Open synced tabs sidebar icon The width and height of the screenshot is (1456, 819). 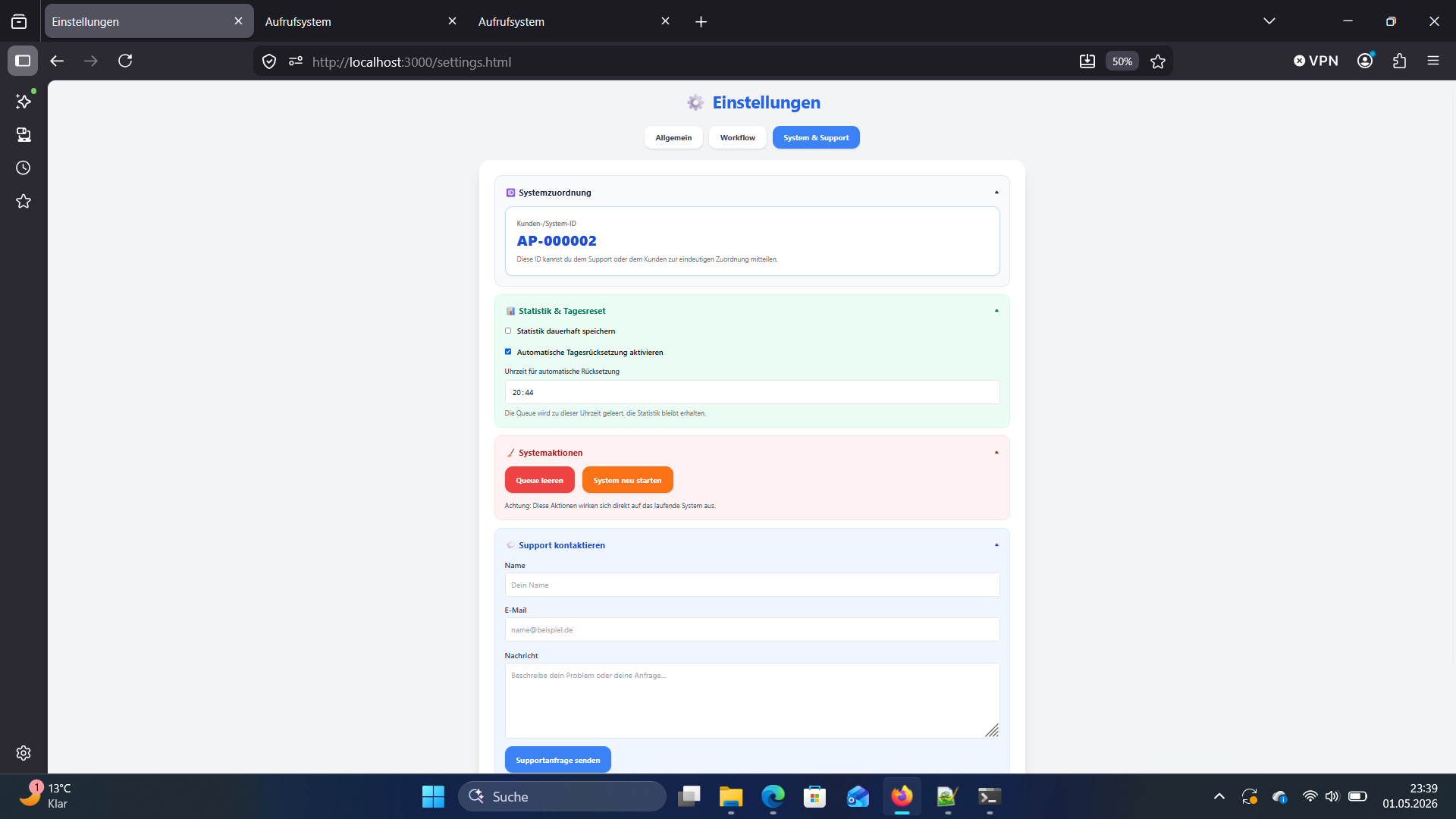click(24, 134)
